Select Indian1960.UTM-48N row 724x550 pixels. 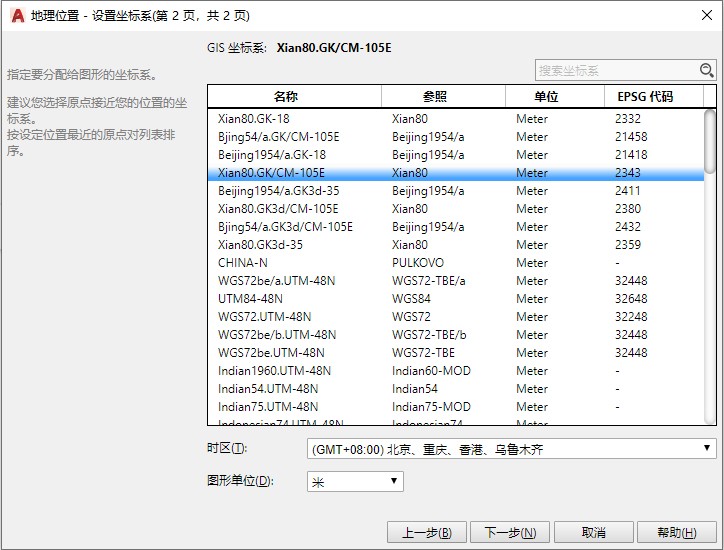click(x=456, y=371)
